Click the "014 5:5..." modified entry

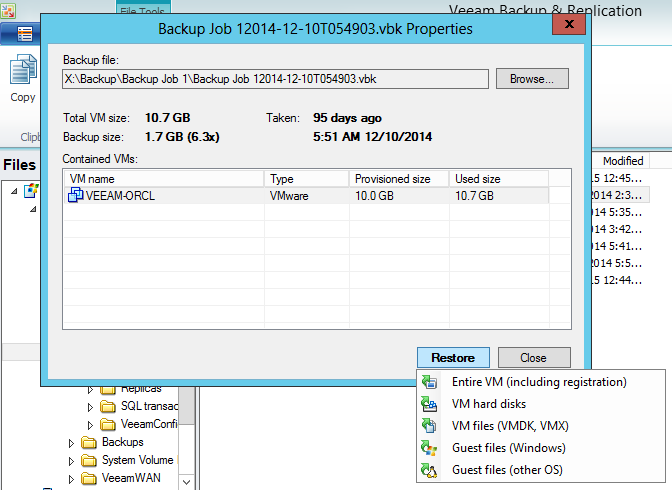618,263
